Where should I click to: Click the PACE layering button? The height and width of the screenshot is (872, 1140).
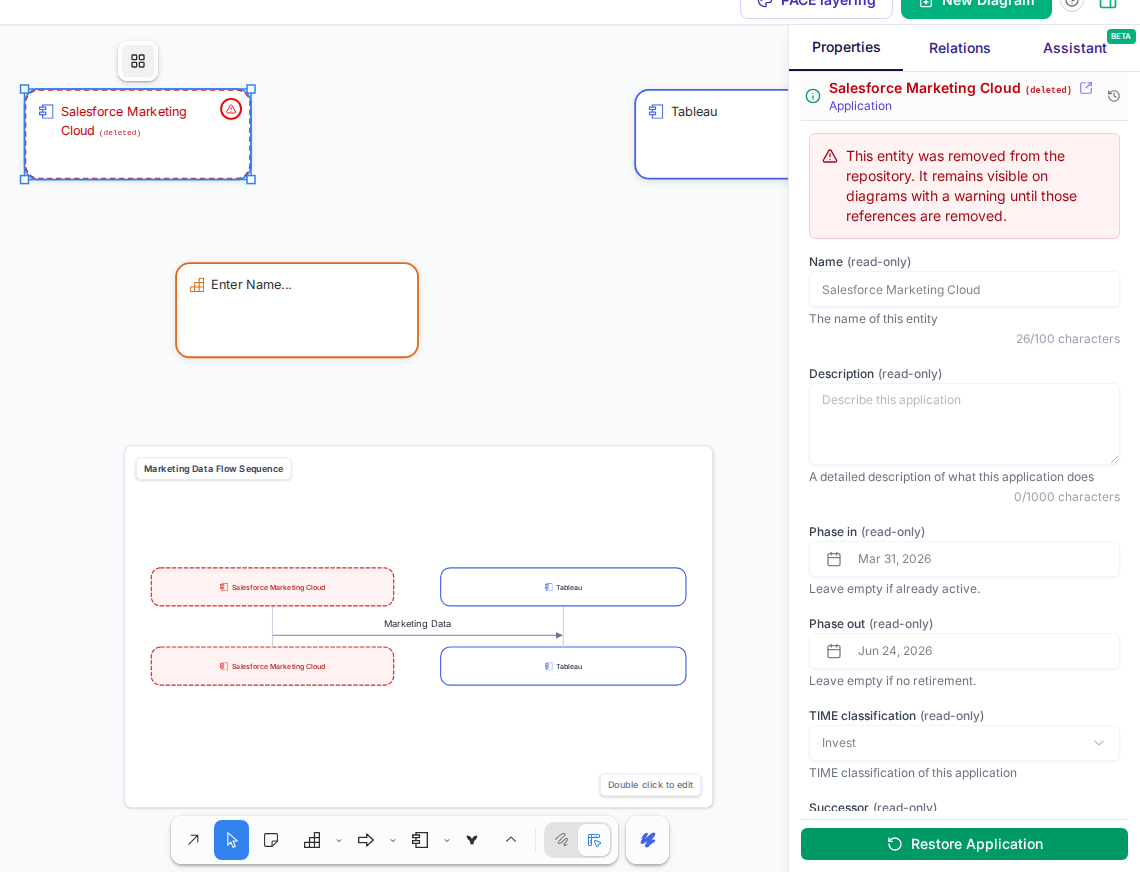point(816,4)
